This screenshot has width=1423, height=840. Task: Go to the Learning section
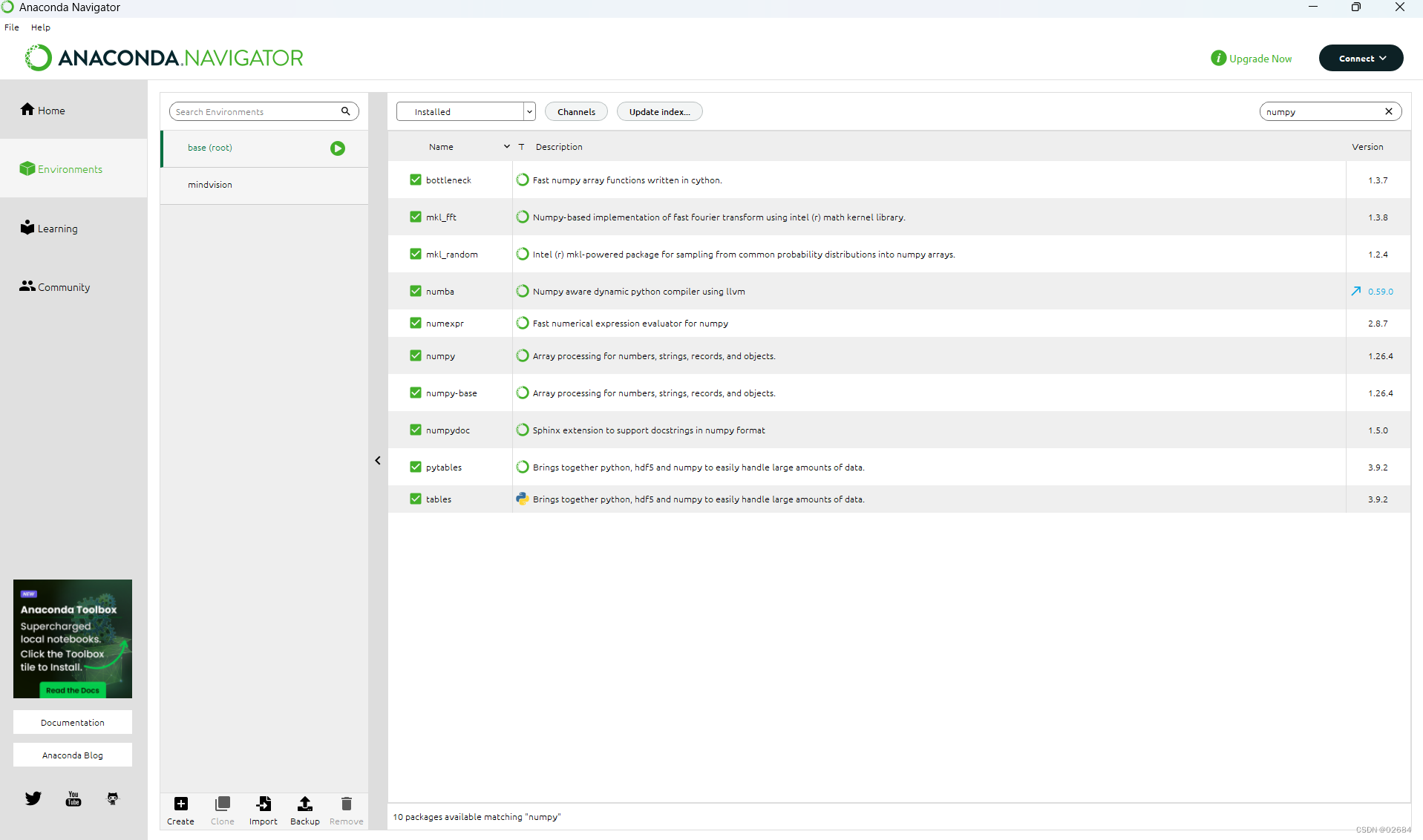[x=49, y=228]
